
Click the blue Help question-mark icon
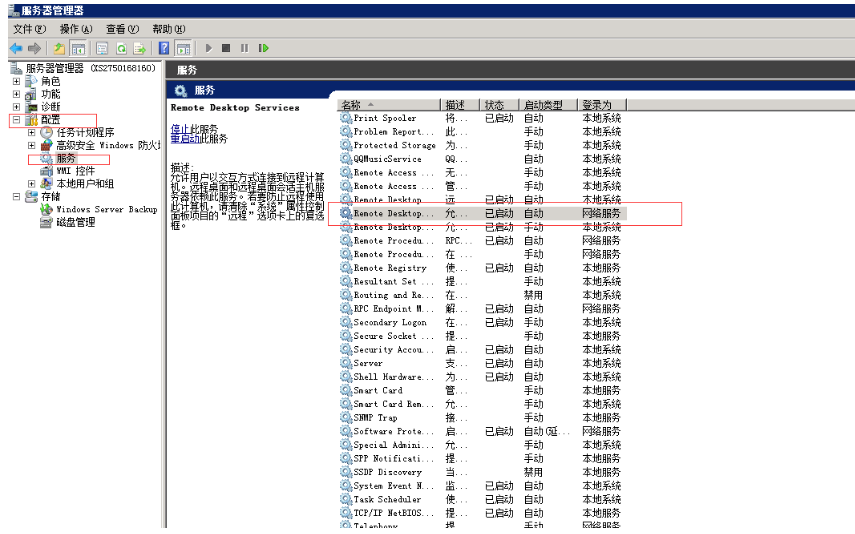(164, 48)
